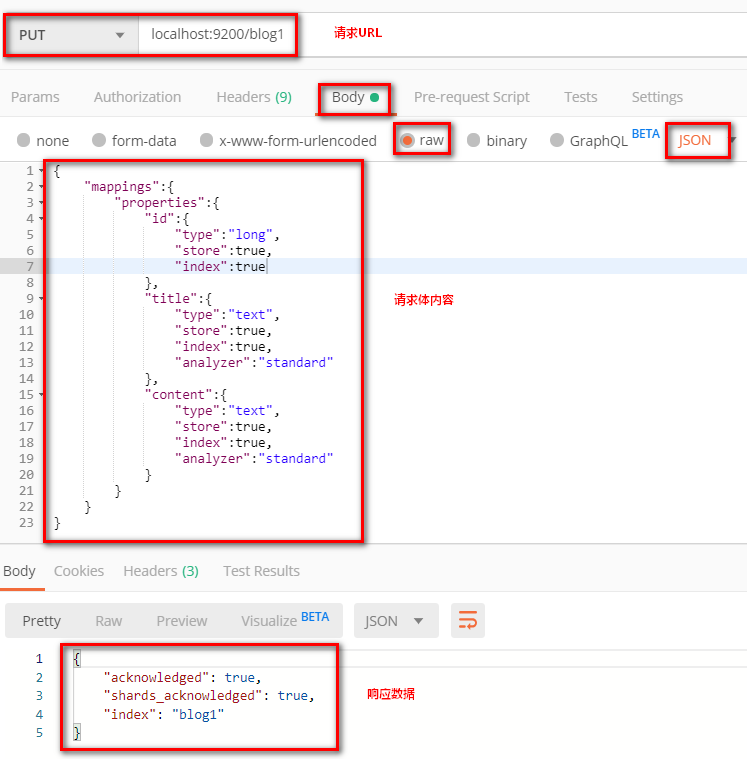Click "acknowledged": true in response

tap(183, 677)
